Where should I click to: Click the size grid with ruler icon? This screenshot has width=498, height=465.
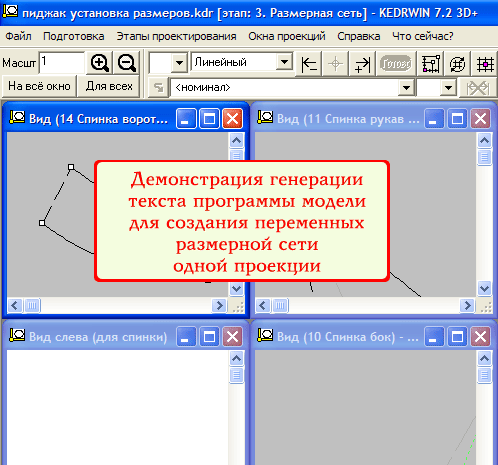coord(431,63)
